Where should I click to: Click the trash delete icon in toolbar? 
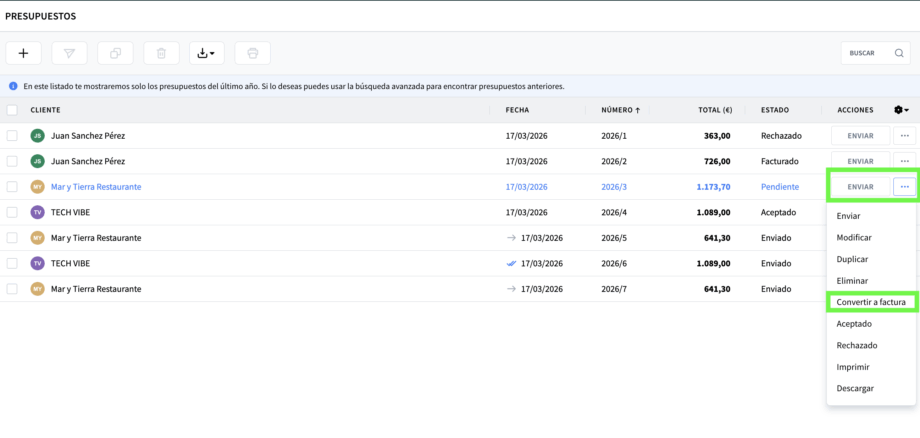click(161, 53)
